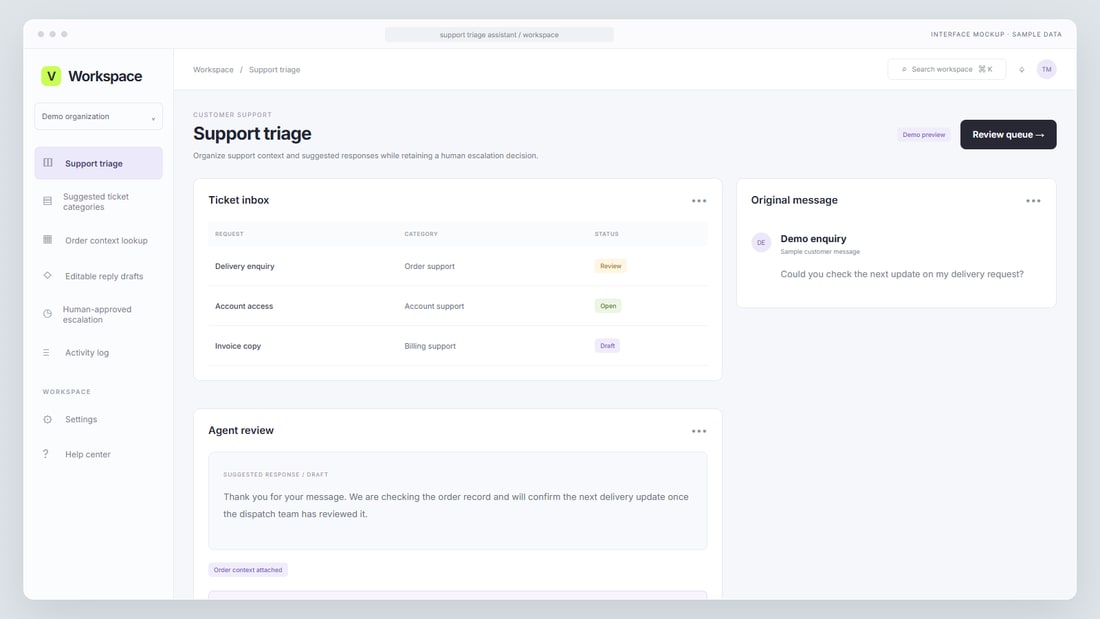The height and width of the screenshot is (619, 1100).
Task: Click the Settings gear icon
Action: click(x=48, y=419)
